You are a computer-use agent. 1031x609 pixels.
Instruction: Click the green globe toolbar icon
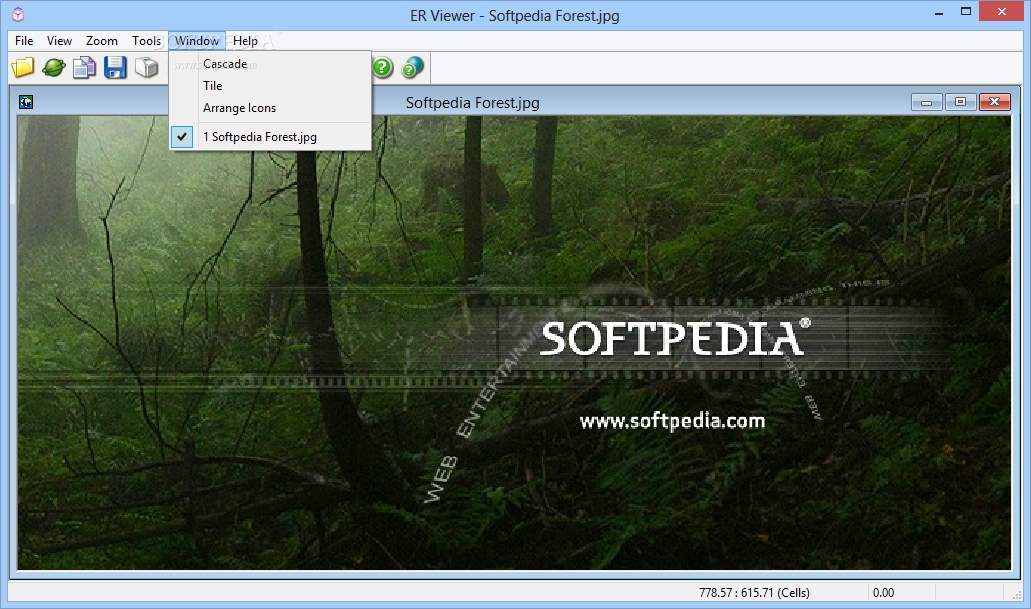click(54, 67)
